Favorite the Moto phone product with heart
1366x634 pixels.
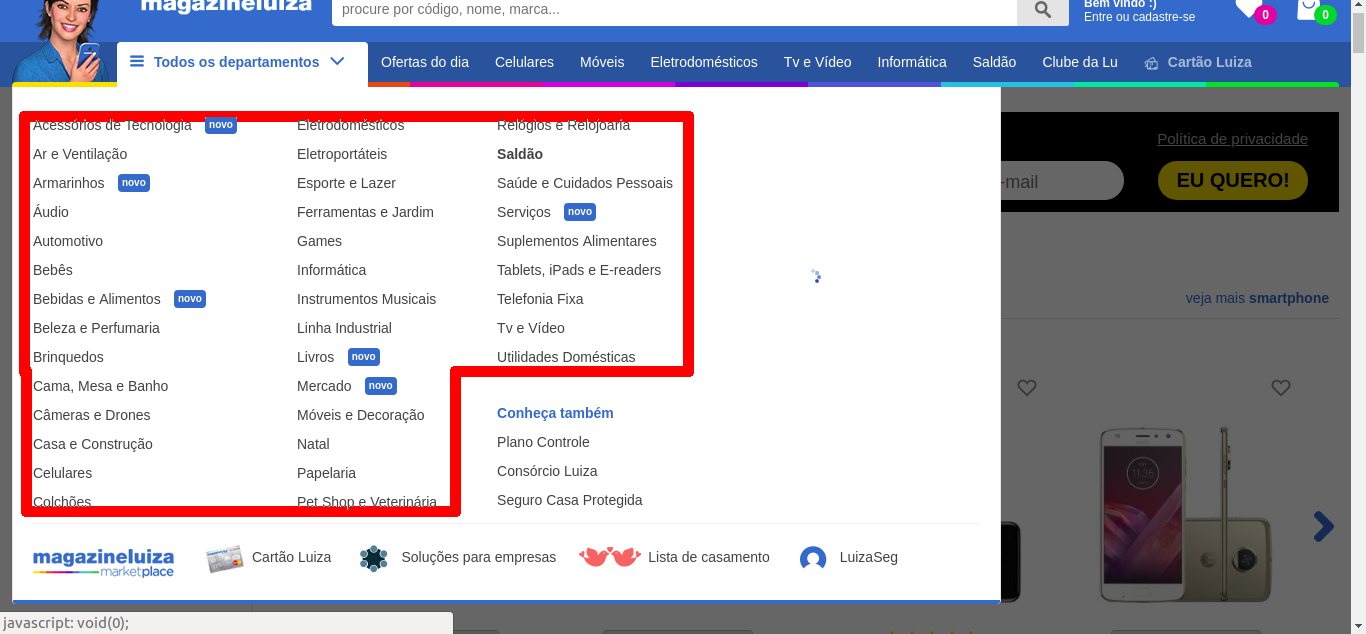pos(1281,387)
